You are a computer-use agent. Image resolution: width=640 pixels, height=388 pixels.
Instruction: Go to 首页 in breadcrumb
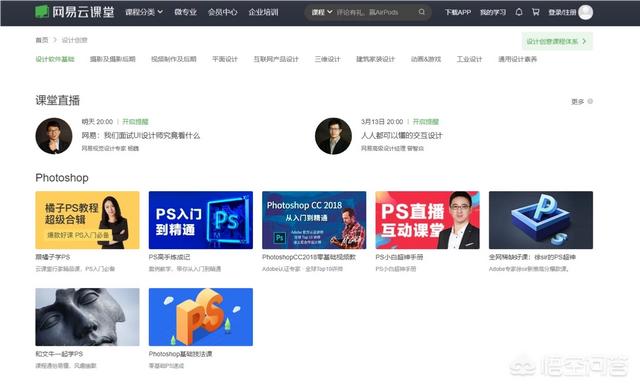42,40
